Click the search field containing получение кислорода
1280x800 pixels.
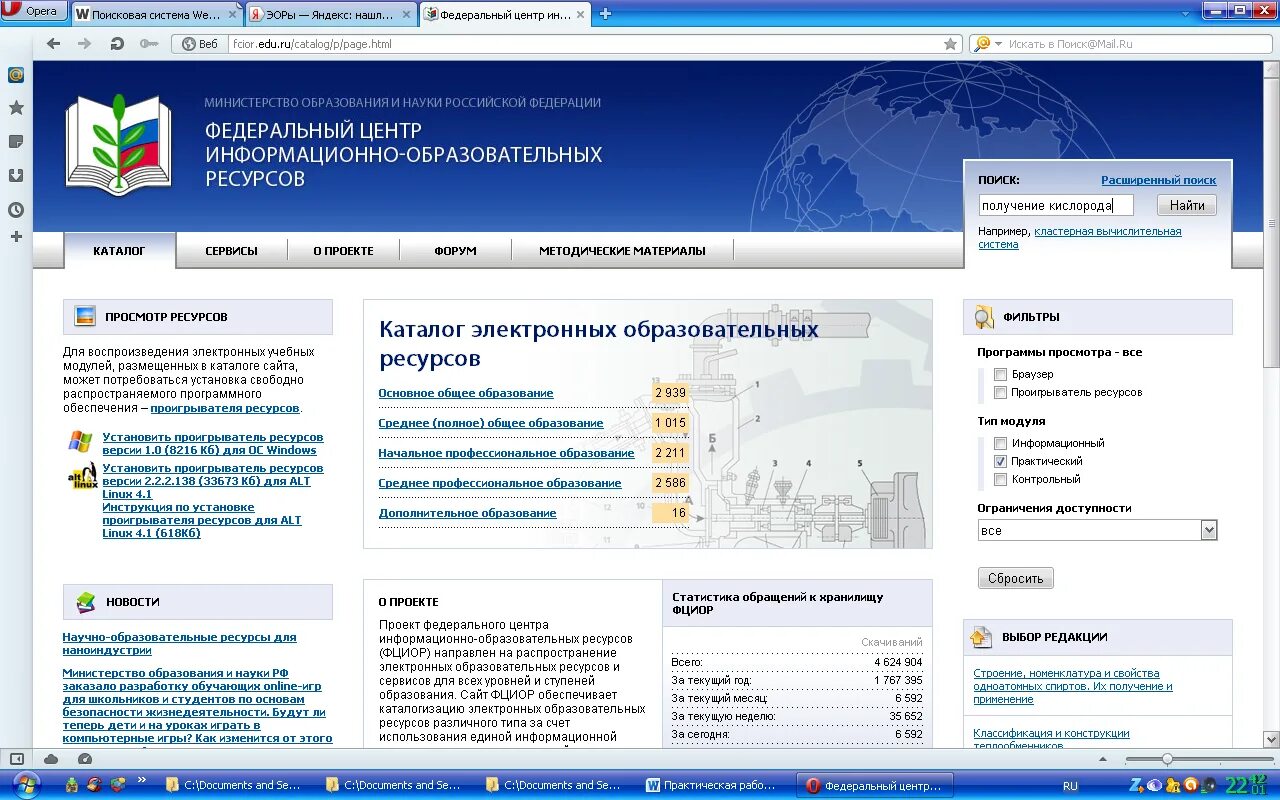tap(1056, 205)
